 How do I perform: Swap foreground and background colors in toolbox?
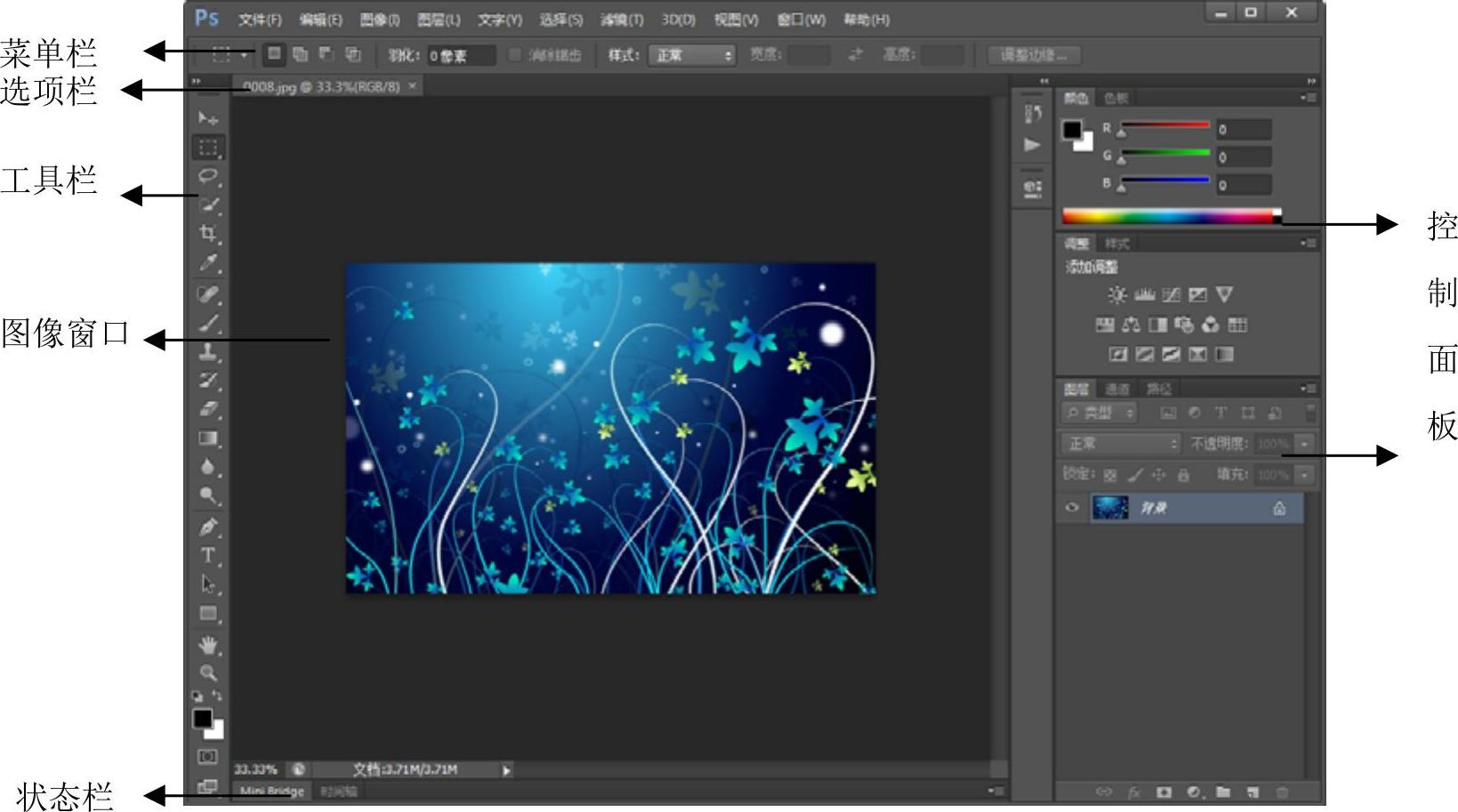click(217, 696)
